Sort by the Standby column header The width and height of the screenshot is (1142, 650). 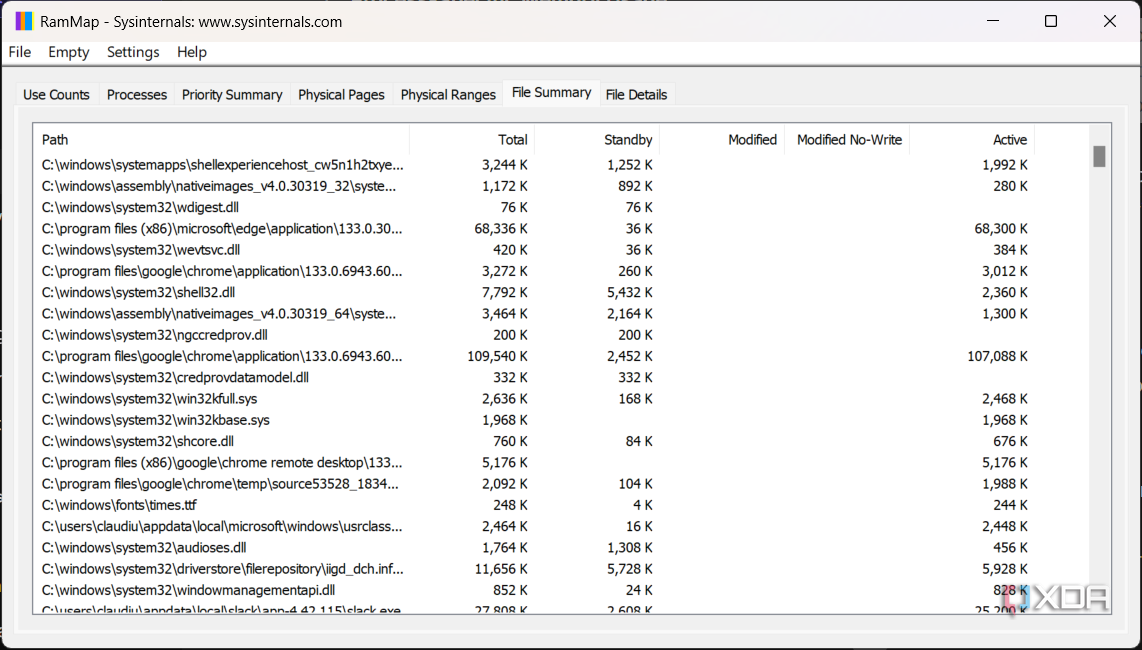pyautogui.click(x=597, y=139)
